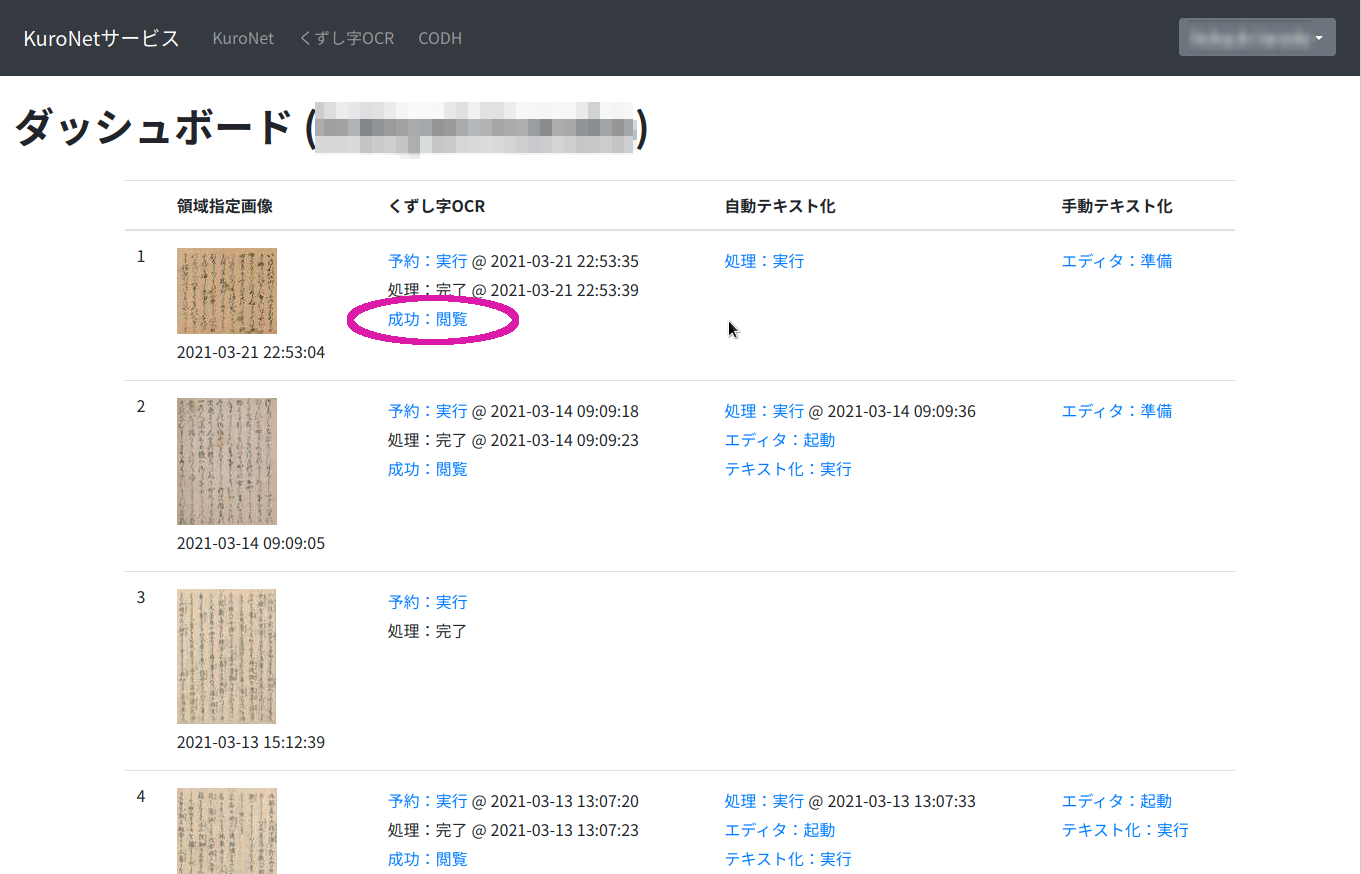Screen dimensions: 1361x874
Task: Open the くずし字OCR navigation menu item
Action: click(346, 38)
